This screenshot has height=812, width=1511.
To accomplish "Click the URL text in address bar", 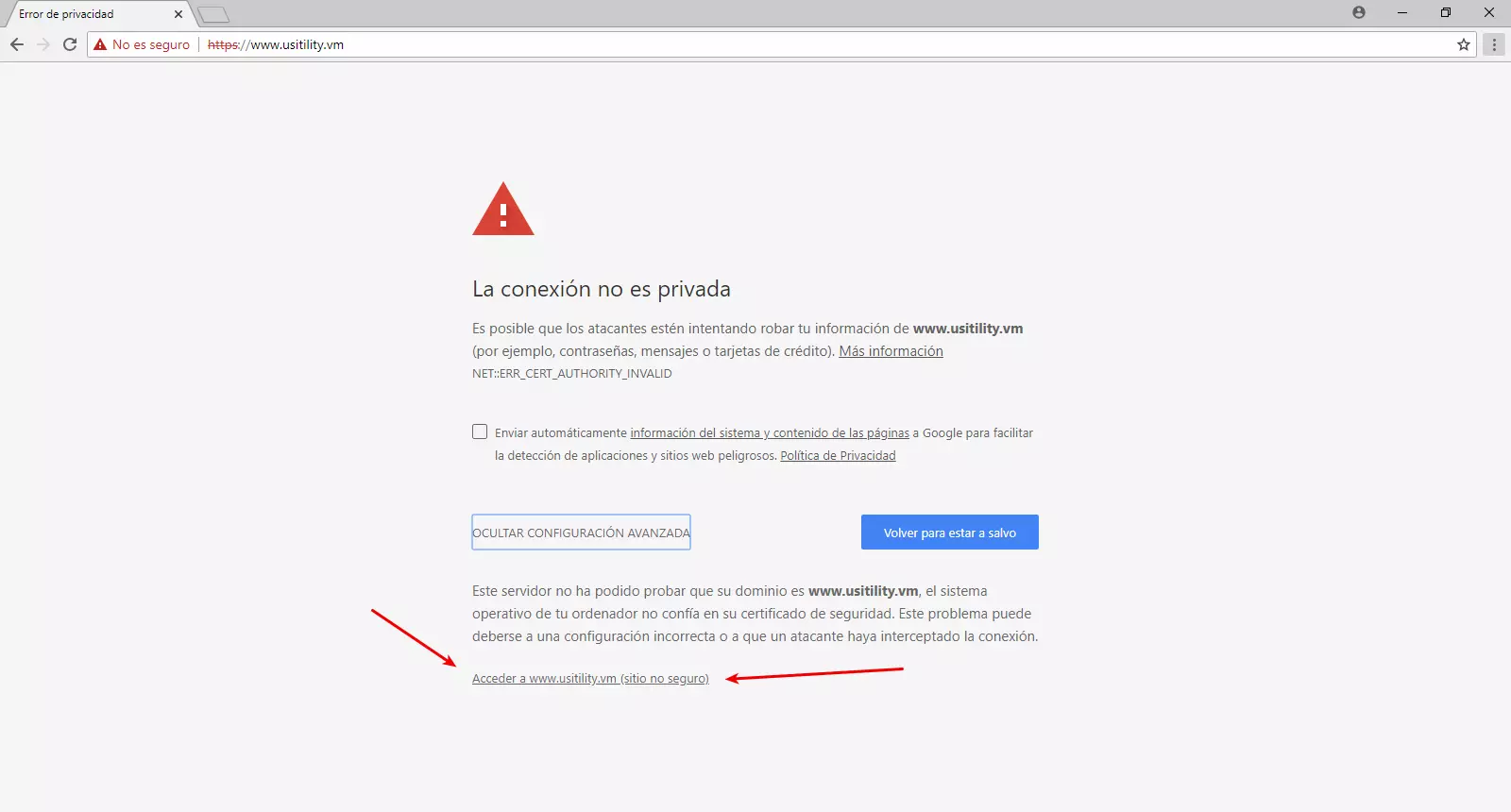I will click(x=296, y=44).
